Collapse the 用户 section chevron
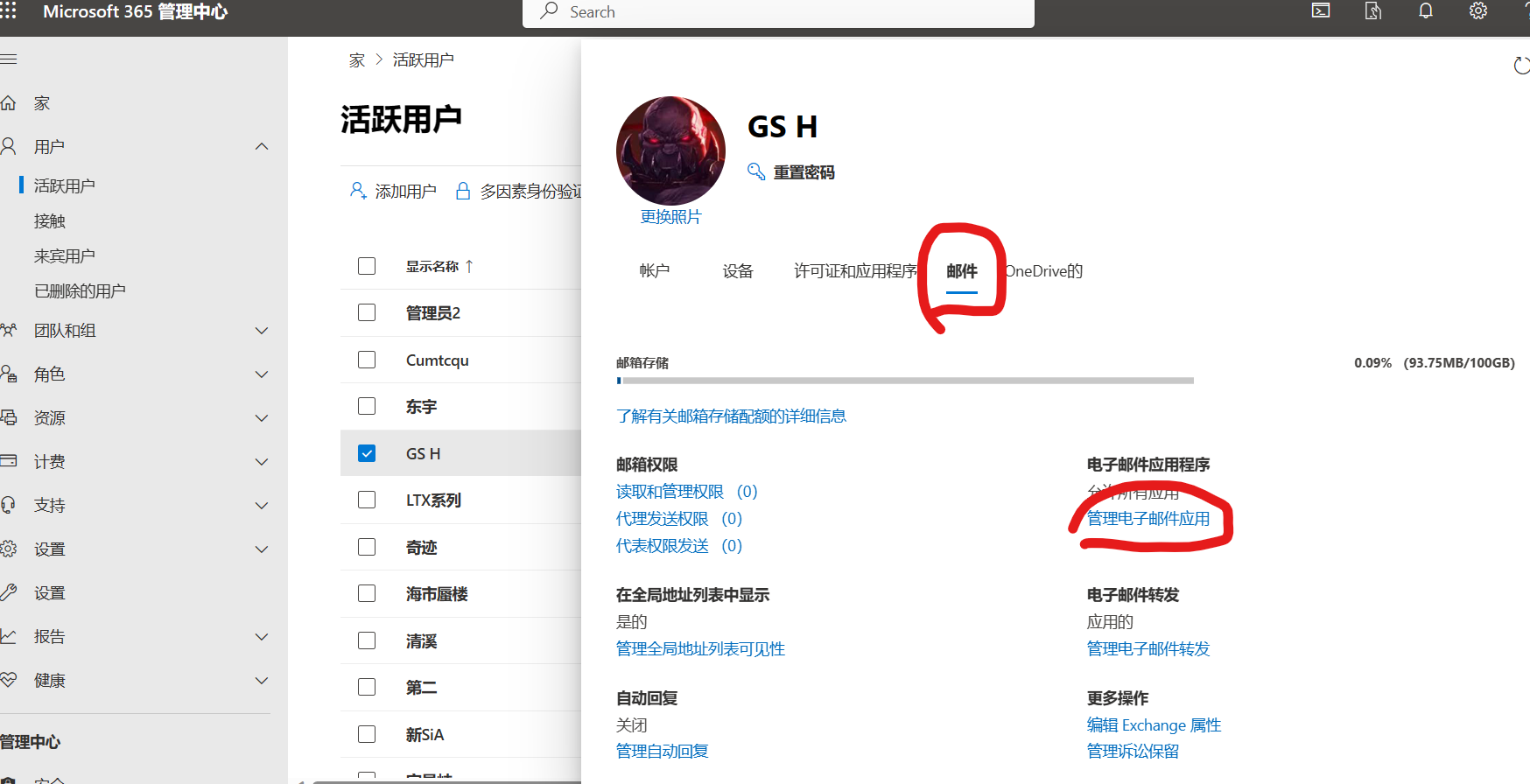The height and width of the screenshot is (784, 1530). (x=262, y=146)
